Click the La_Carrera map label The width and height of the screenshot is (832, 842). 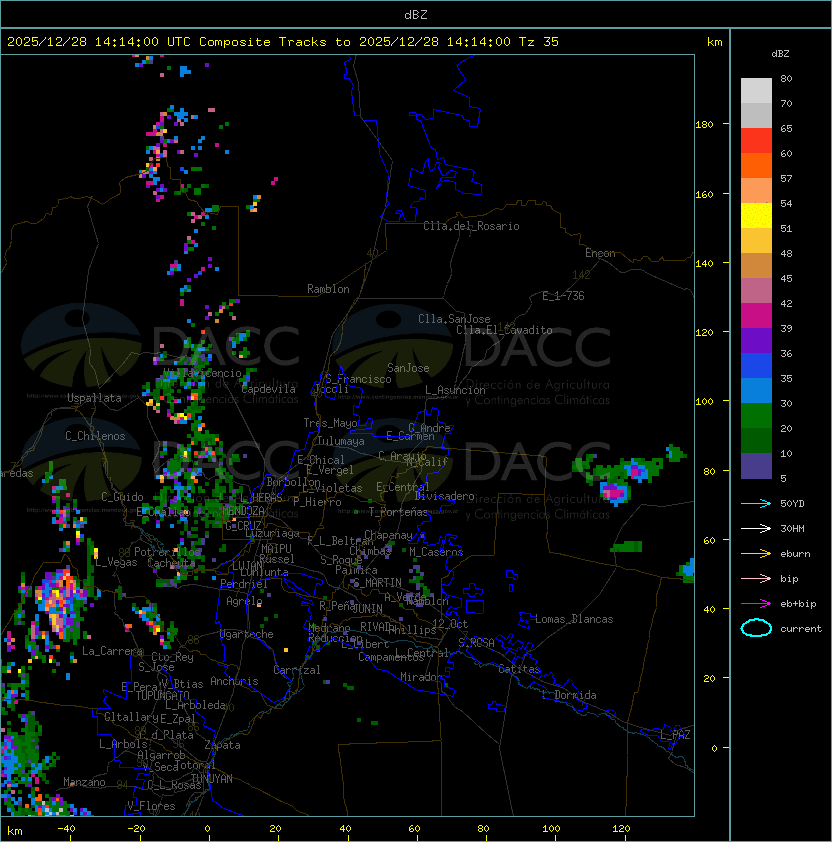click(x=112, y=651)
